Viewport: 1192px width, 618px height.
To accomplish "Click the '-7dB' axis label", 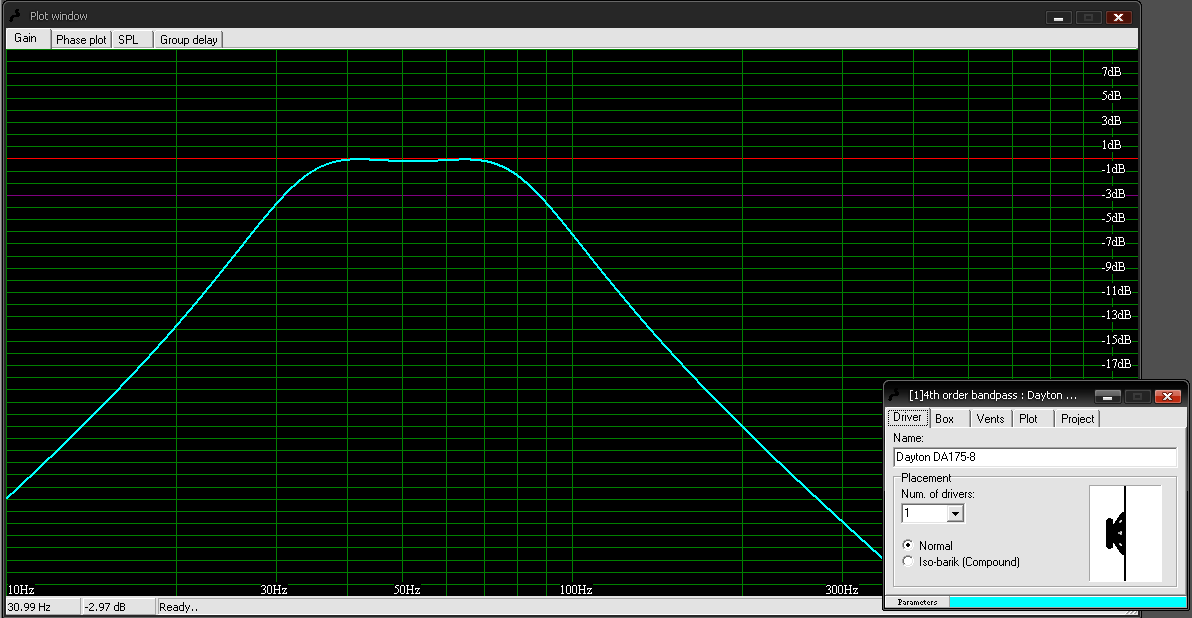I will click(x=1113, y=242).
